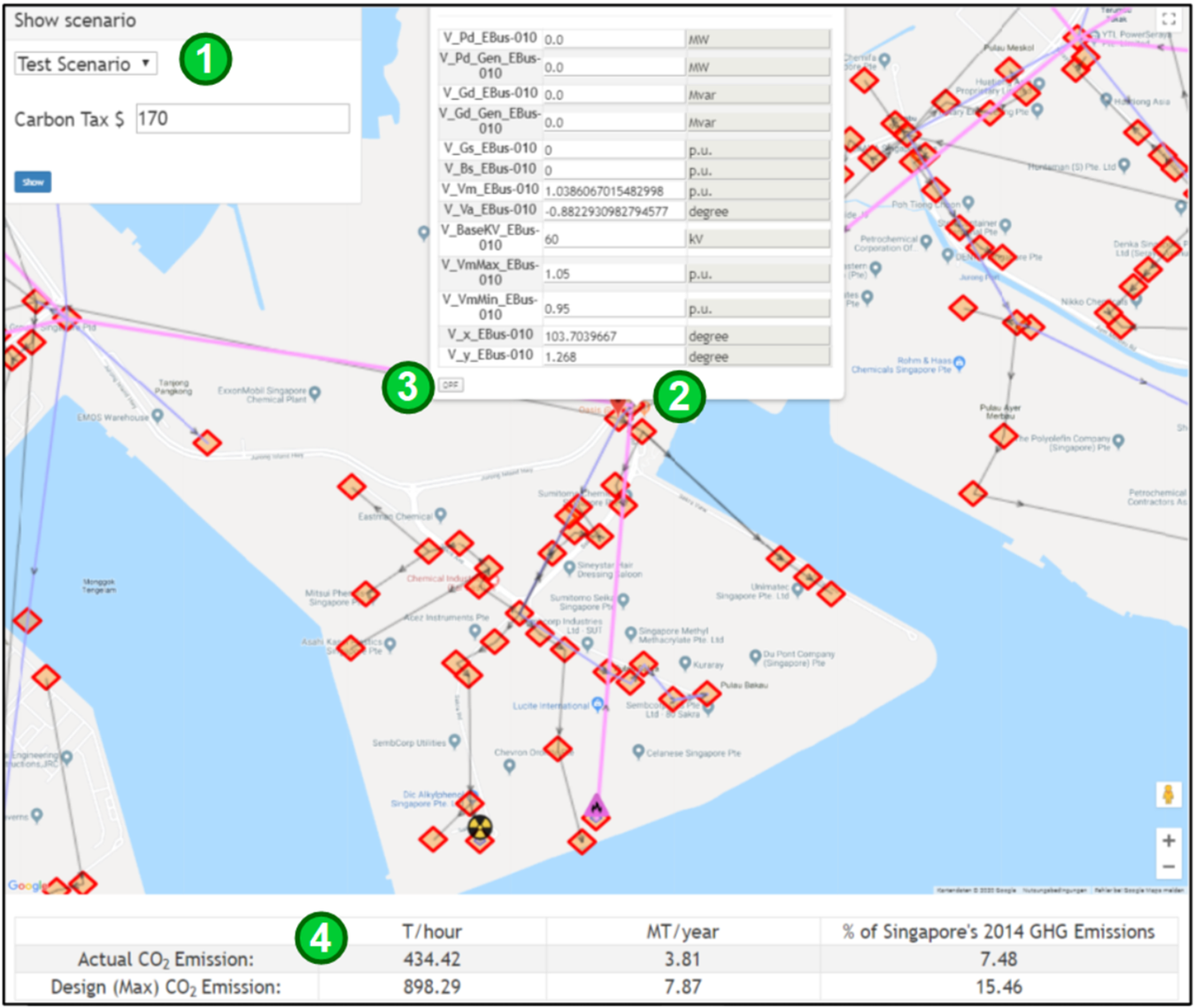Viewport: 1195px width, 1008px height.
Task: Click the radioactive hazard marker on the map
Action: 479,828
